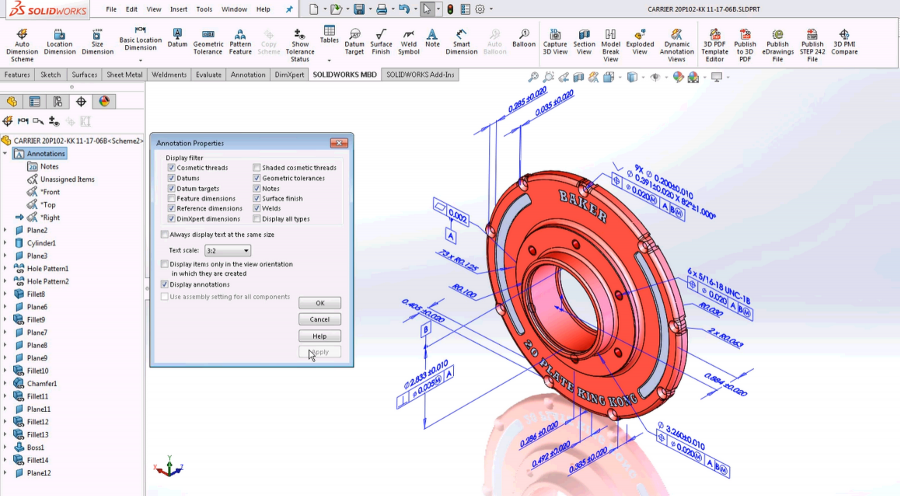The image size is (900, 496).
Task: Expand the Chamfer1 feature node
Action: (x=5, y=383)
